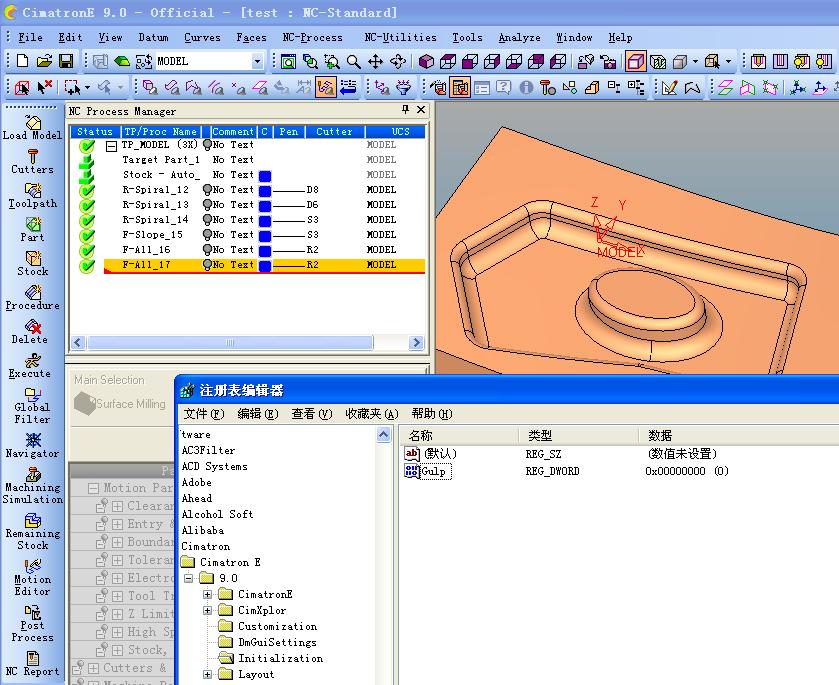
Task: Collapse the Motion Parameters group
Action: (x=94, y=488)
